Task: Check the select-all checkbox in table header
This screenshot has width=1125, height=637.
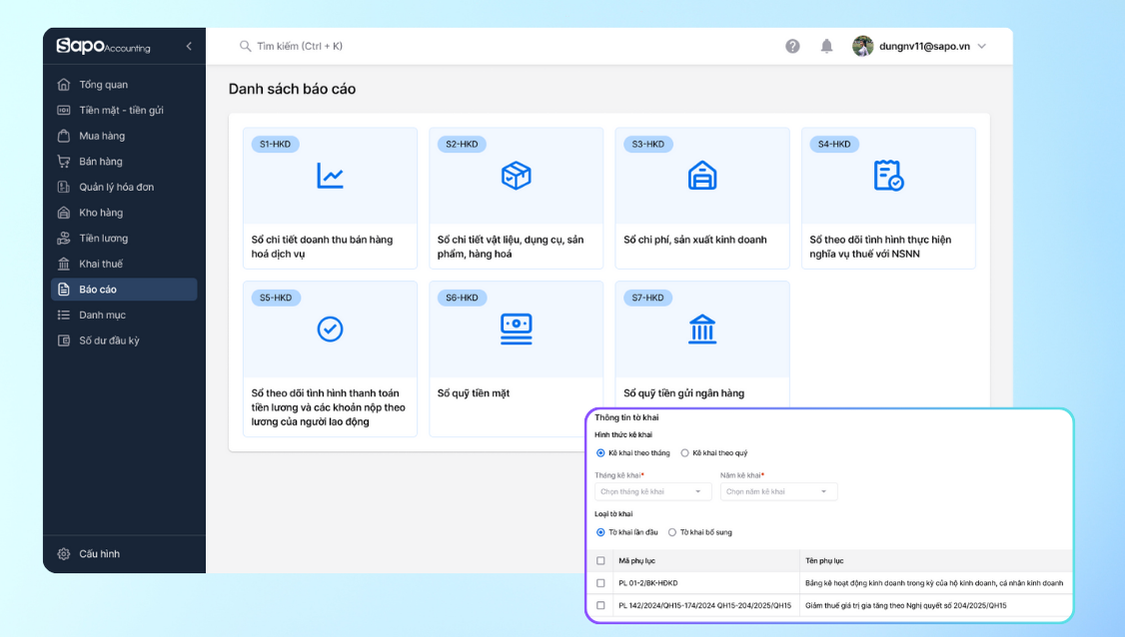Action: click(x=600, y=561)
